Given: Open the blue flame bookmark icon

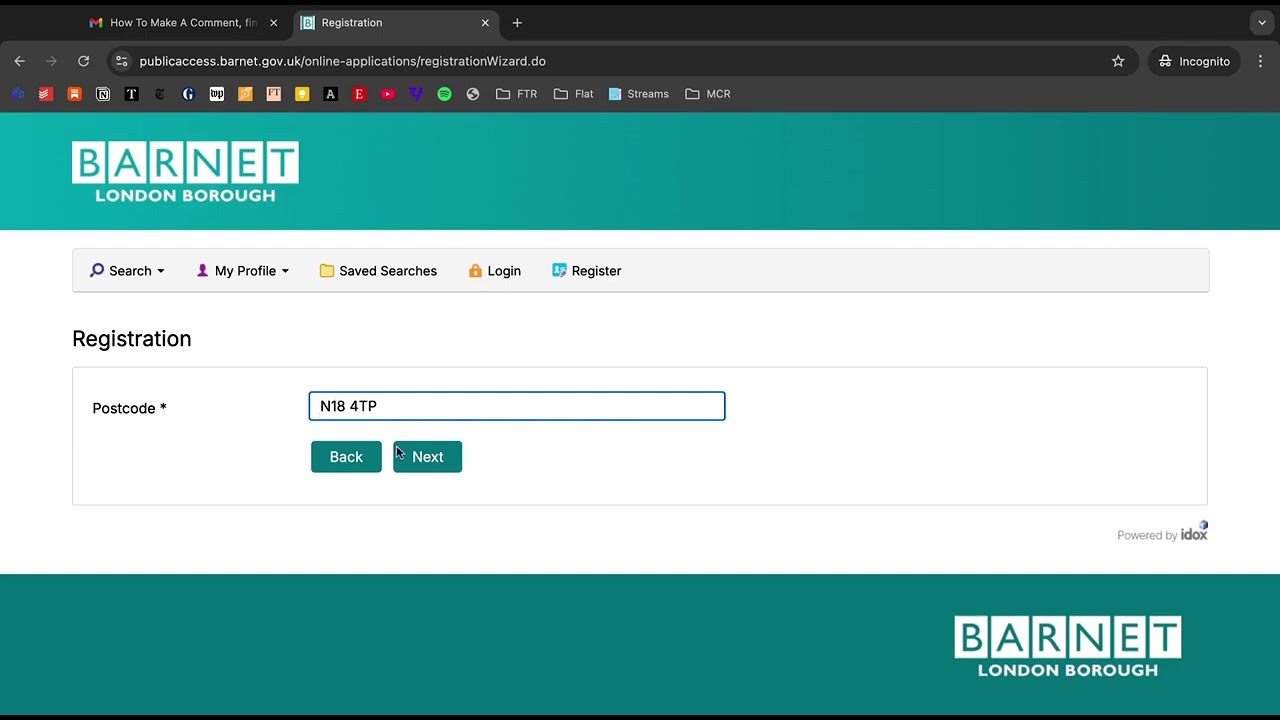Looking at the screenshot, I should click(17, 94).
